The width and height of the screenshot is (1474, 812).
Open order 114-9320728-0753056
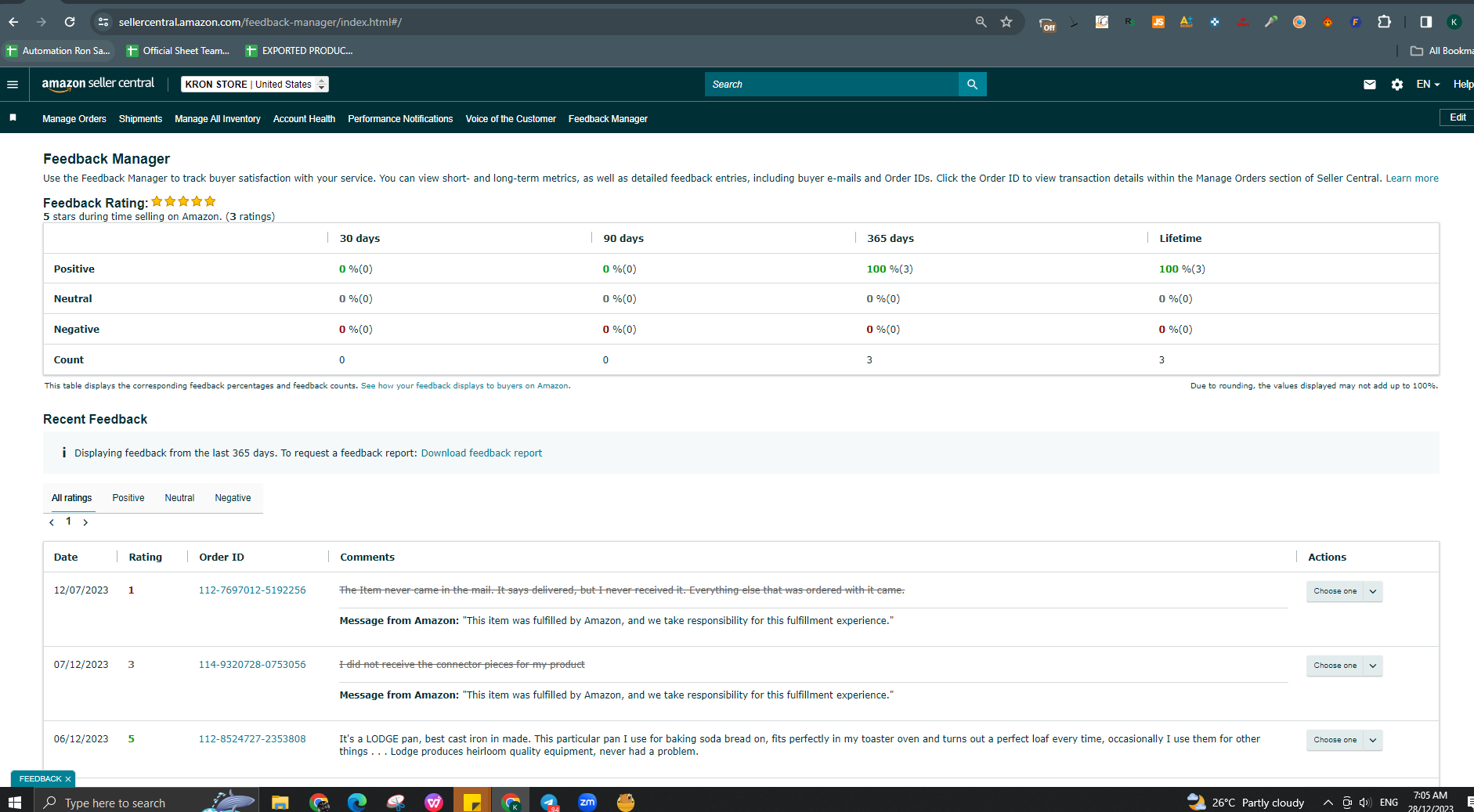pyautogui.click(x=252, y=665)
